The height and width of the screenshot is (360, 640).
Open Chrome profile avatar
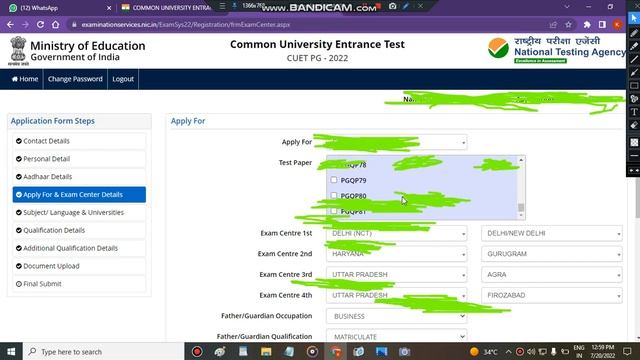point(617,24)
